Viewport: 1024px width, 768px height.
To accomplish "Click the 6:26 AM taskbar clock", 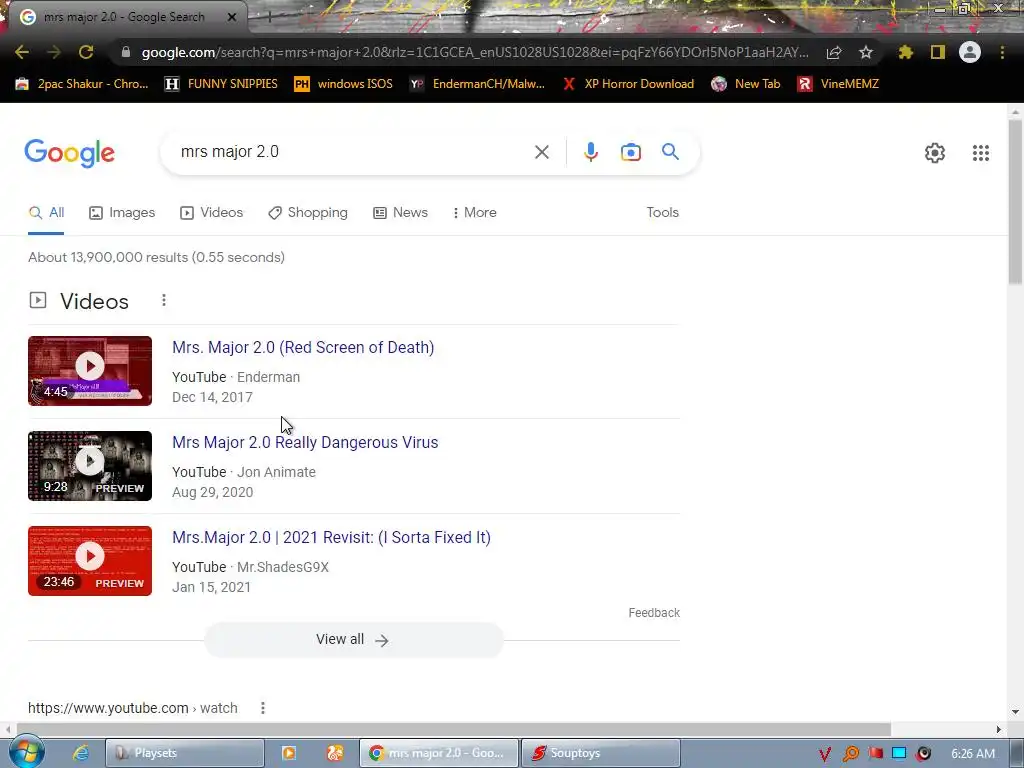I will (973, 754).
